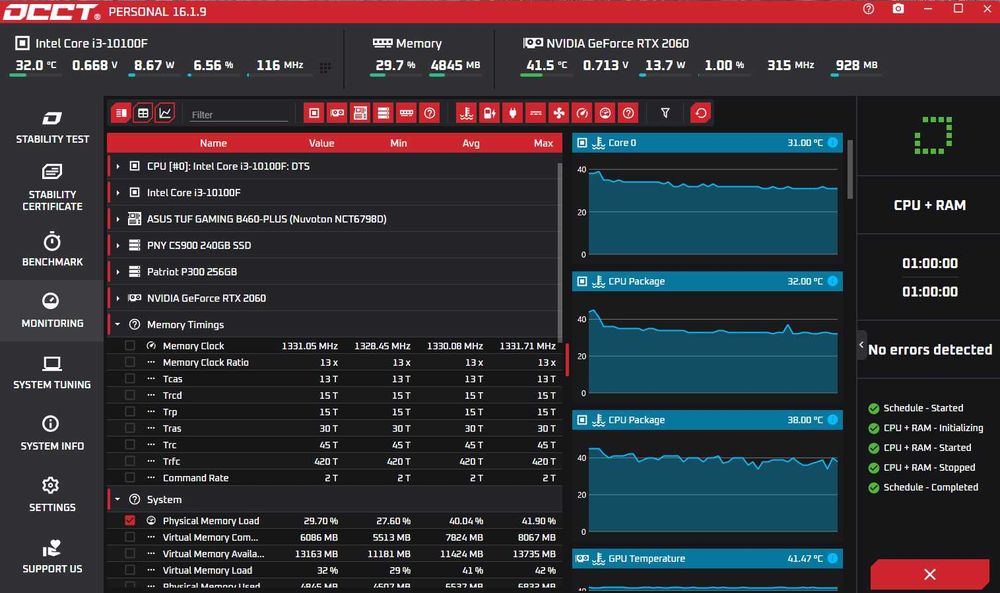Toggle the memory sensor filter icon

[x=406, y=113]
